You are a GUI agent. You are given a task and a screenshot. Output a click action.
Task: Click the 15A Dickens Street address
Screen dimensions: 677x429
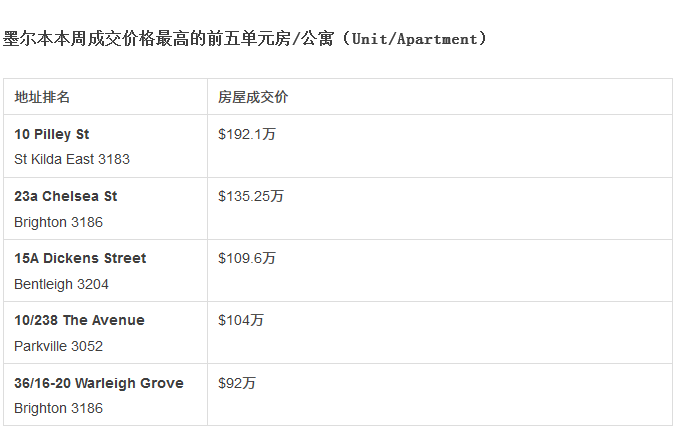tap(80, 258)
